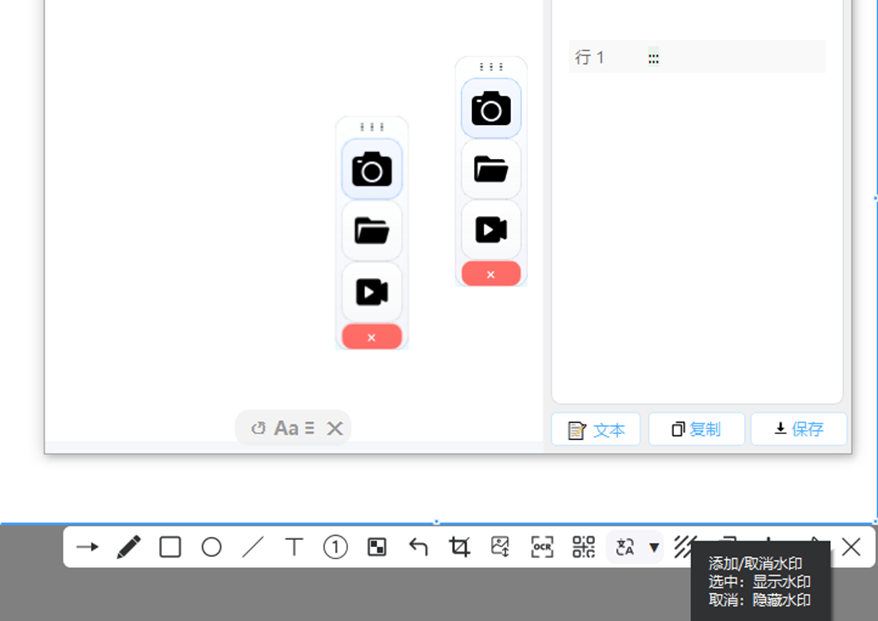Select the crop tool in toolbar
878x621 pixels.
(459, 547)
